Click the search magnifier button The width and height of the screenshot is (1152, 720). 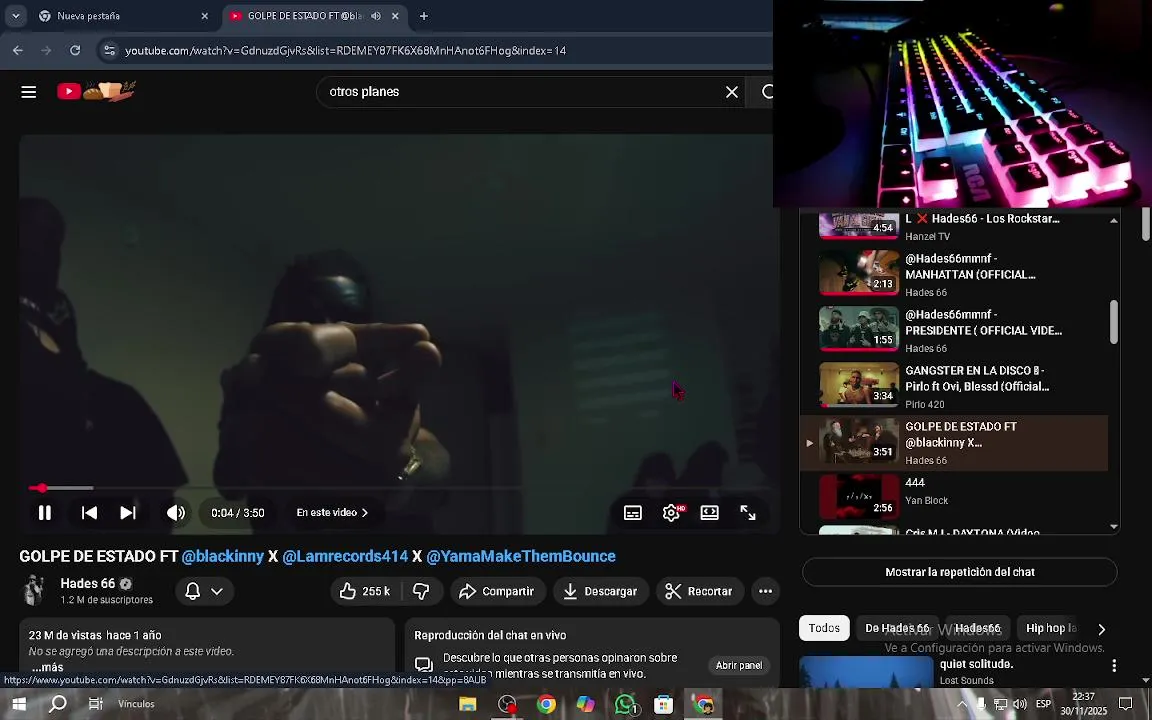pyautogui.click(x=766, y=92)
